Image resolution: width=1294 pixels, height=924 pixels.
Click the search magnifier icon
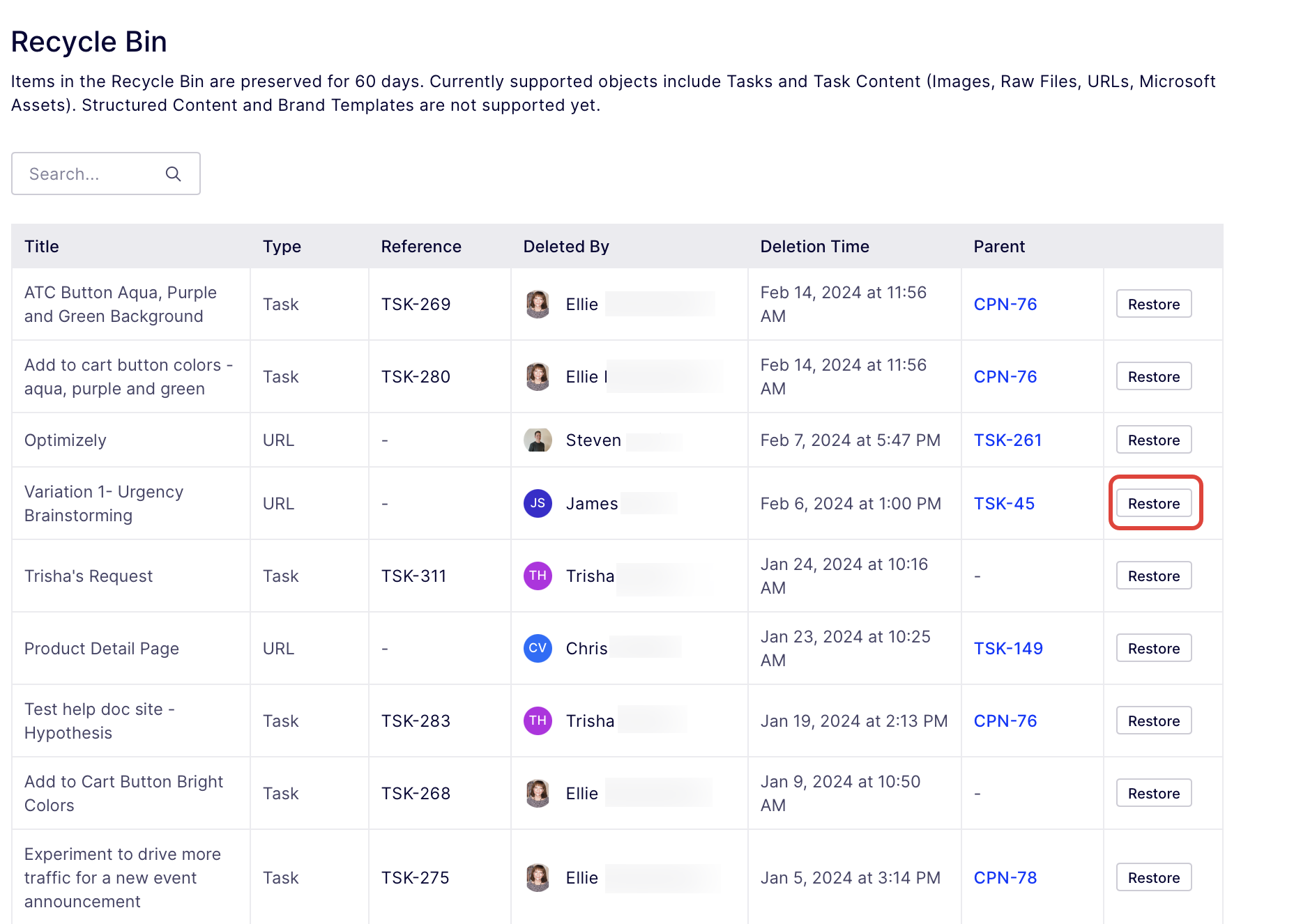coord(173,174)
